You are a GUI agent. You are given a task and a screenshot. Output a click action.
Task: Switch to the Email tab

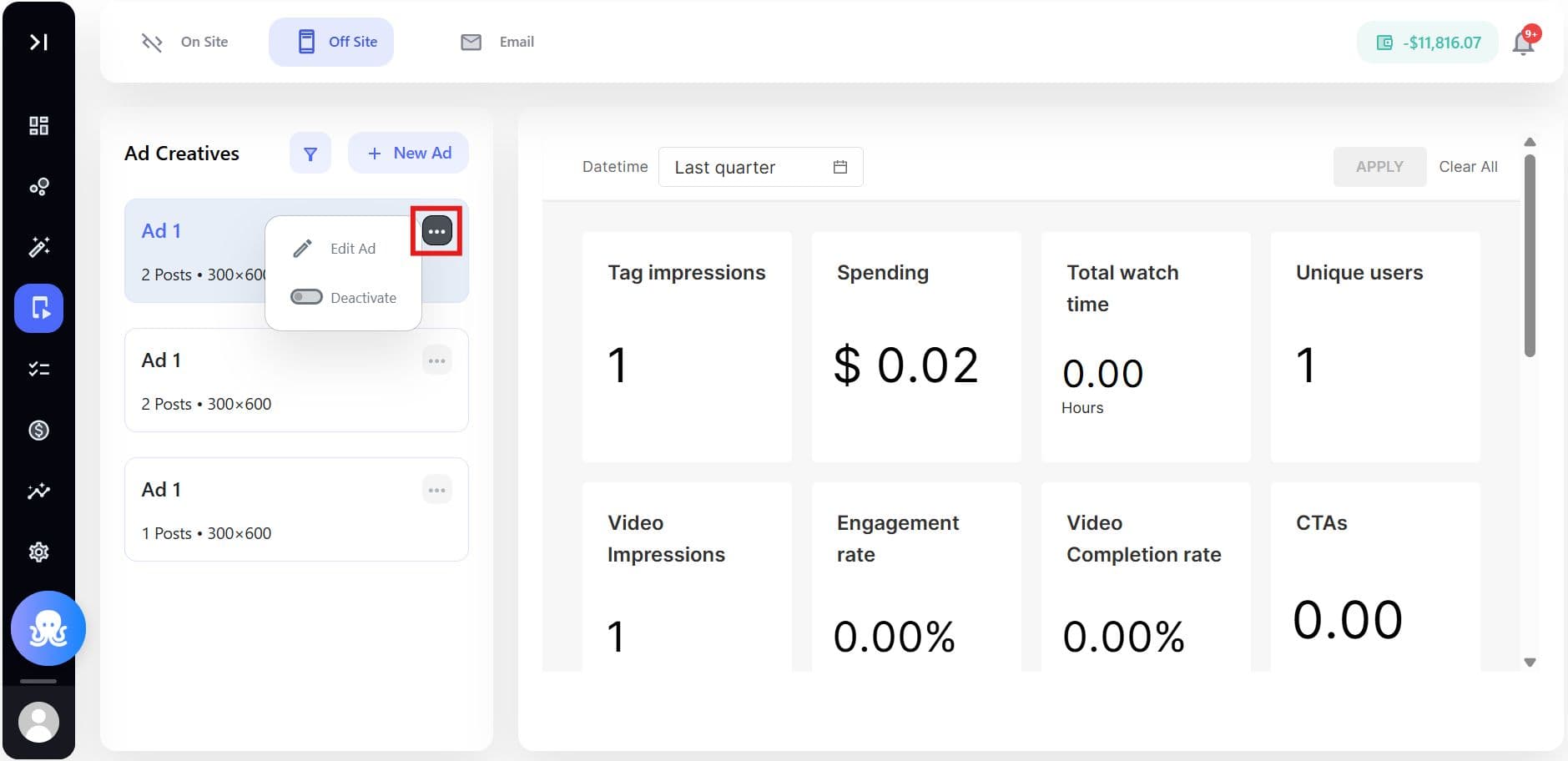pos(497,42)
